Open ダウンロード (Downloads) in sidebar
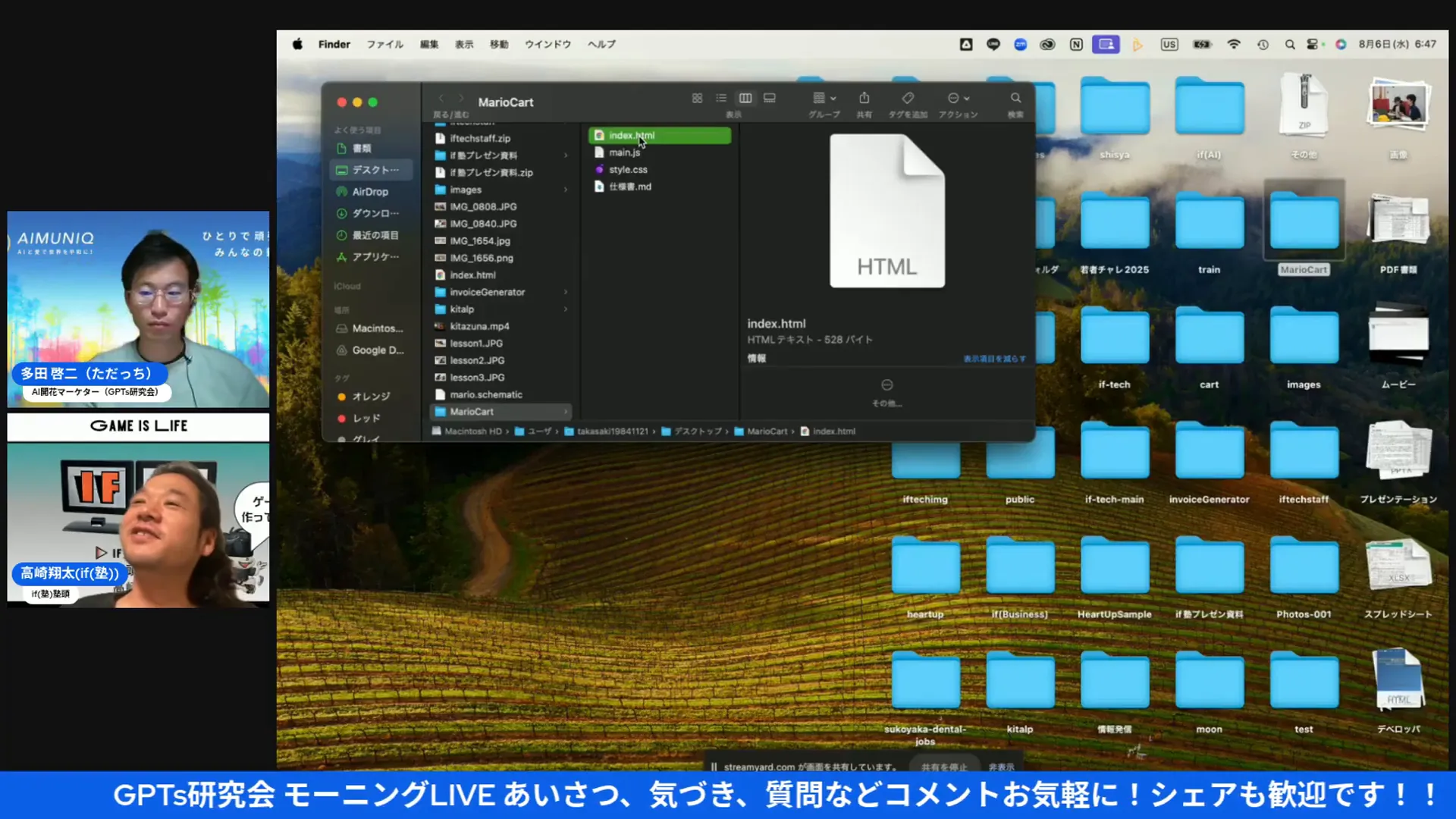Viewport: 1456px width, 819px height. 372,213
